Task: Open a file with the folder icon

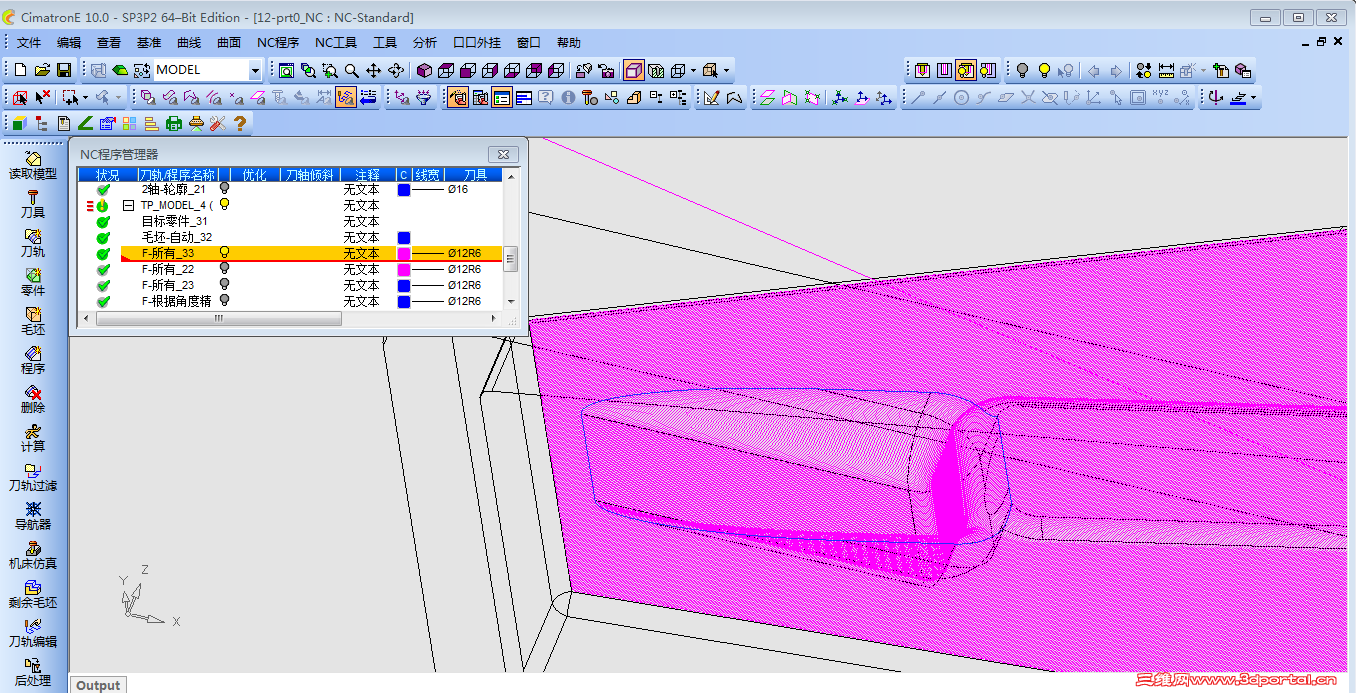Action: (x=42, y=70)
